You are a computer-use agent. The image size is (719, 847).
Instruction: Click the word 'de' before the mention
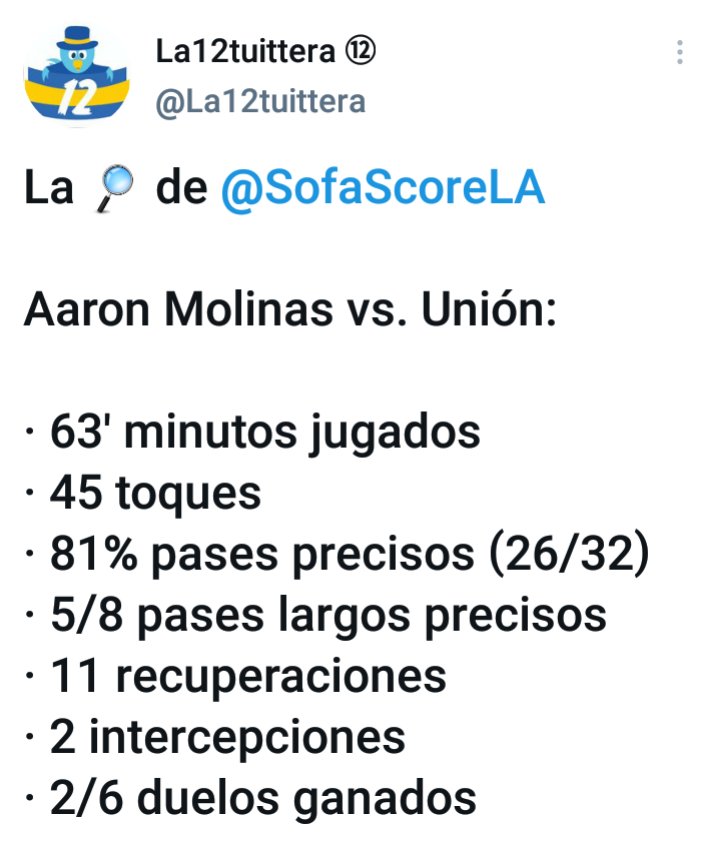(182, 188)
